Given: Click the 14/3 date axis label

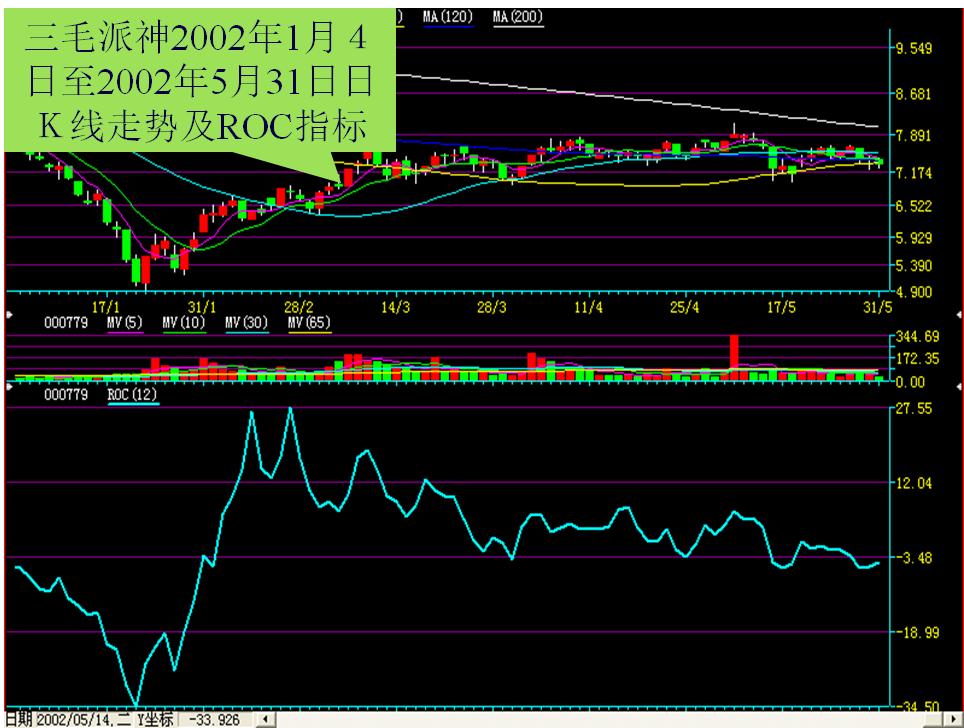Looking at the screenshot, I should [395, 307].
